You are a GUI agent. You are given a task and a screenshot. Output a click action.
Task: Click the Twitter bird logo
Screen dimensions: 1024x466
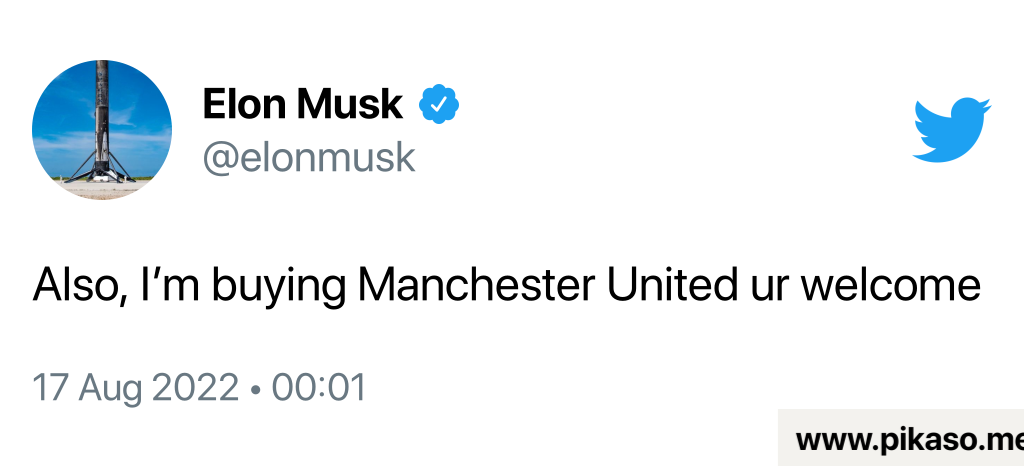tap(951, 129)
